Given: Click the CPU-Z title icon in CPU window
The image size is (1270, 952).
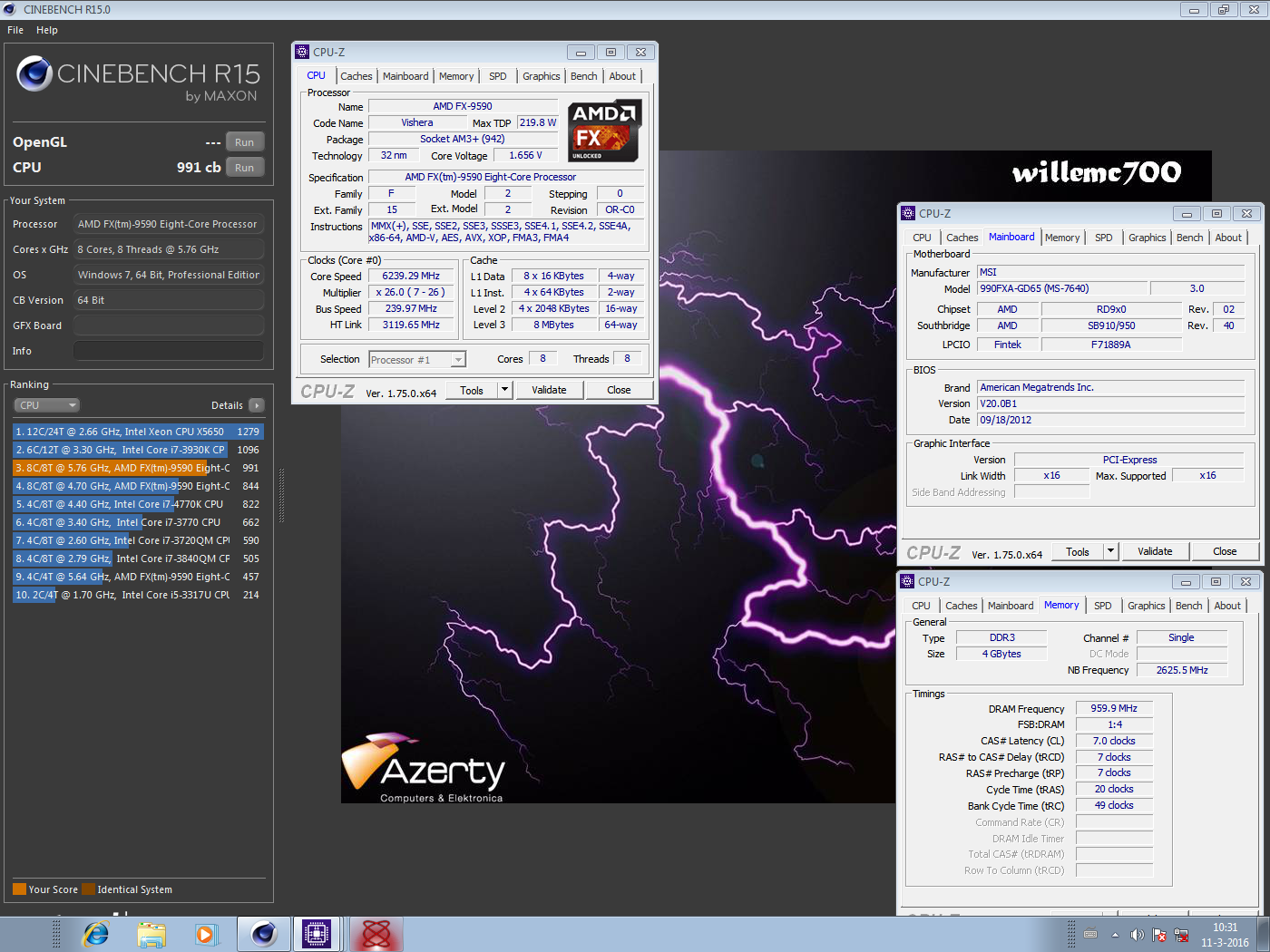Looking at the screenshot, I should 303,52.
